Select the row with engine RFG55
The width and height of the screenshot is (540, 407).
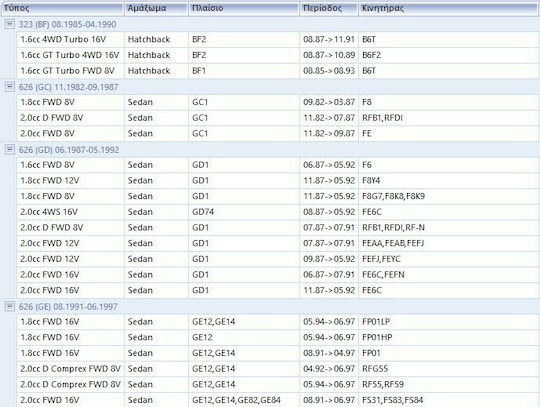click(x=278, y=368)
